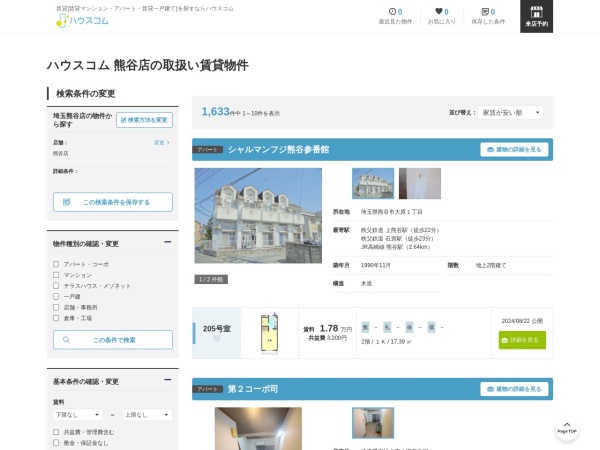This screenshot has height=450, width=600.
Task: Check the 一戸建 checkbox
Action: 56,296
